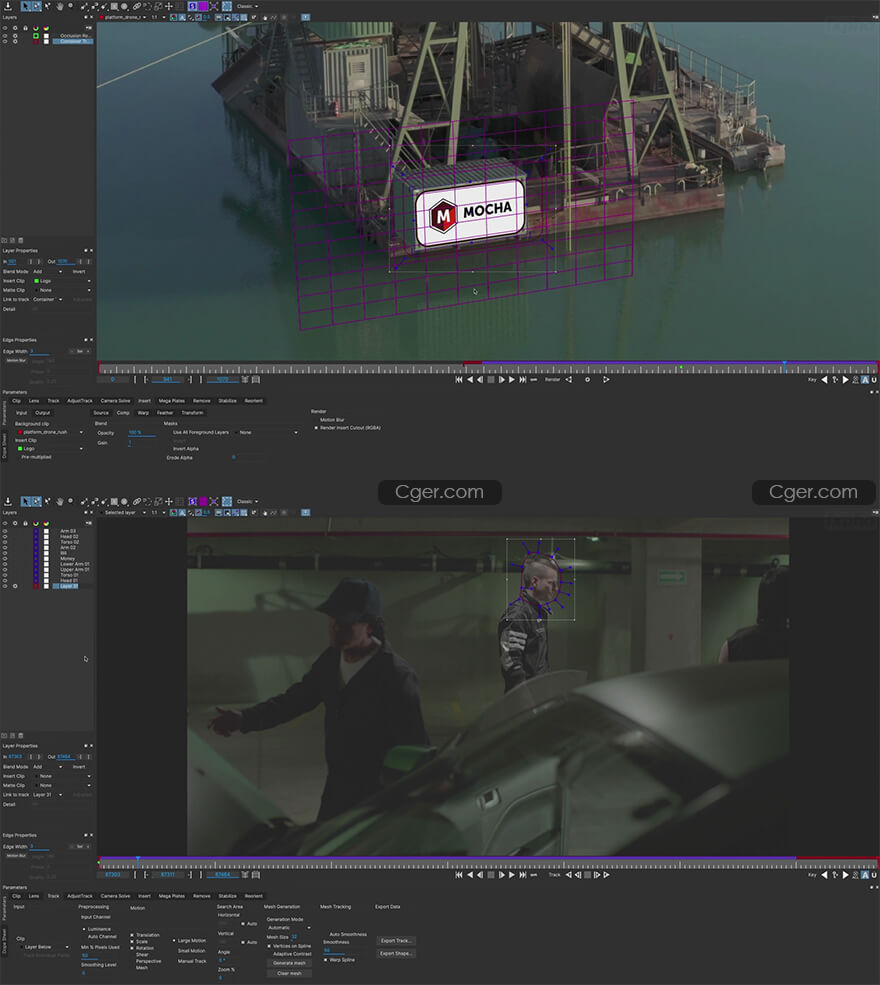Toggle visibility of Occlusion layer in top window
880x985 pixels.
pos(5,36)
